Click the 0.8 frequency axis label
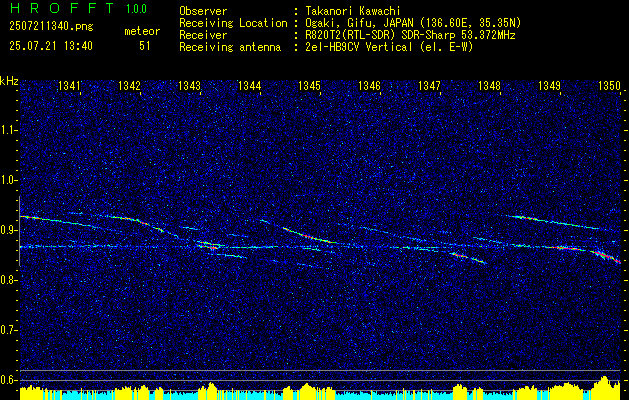This screenshot has height=400, width=629. tap(8, 280)
